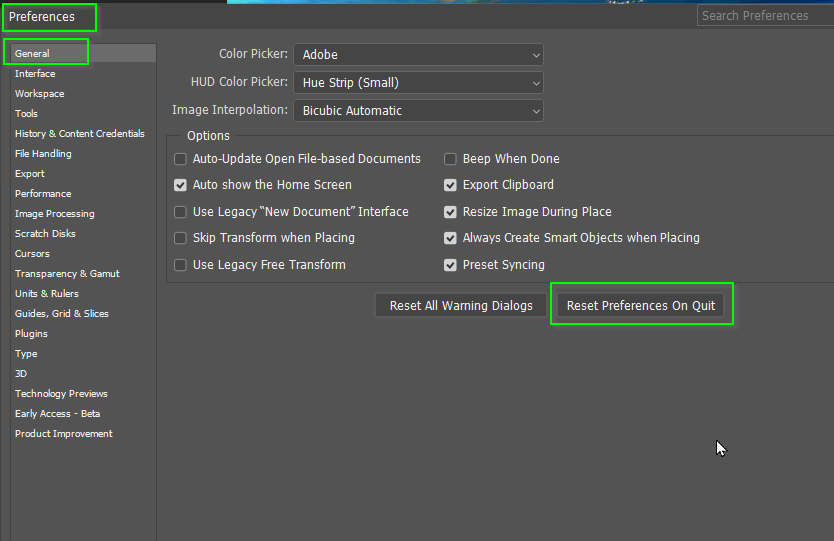Check Skip Transform when Placing
This screenshot has width=834, height=541.
pos(181,238)
